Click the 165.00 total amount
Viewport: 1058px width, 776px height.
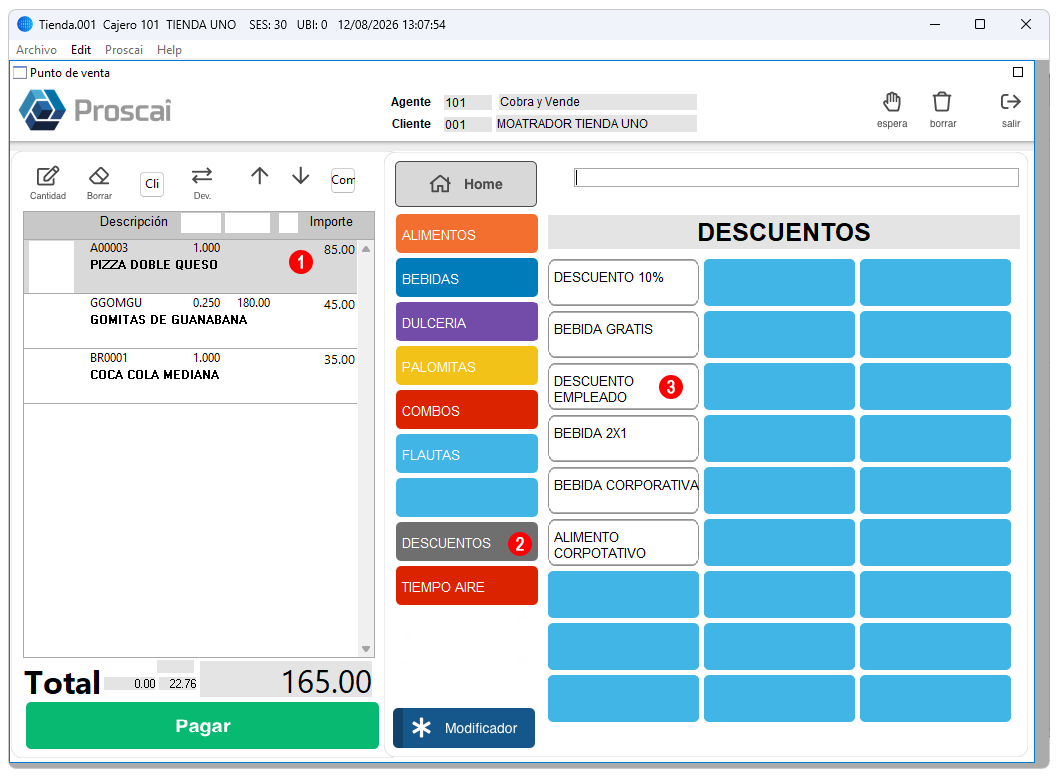326,682
